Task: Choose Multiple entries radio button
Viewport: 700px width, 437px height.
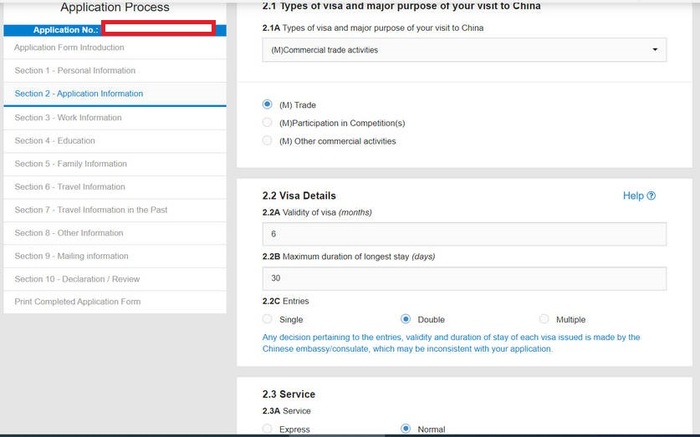Action: [544, 319]
